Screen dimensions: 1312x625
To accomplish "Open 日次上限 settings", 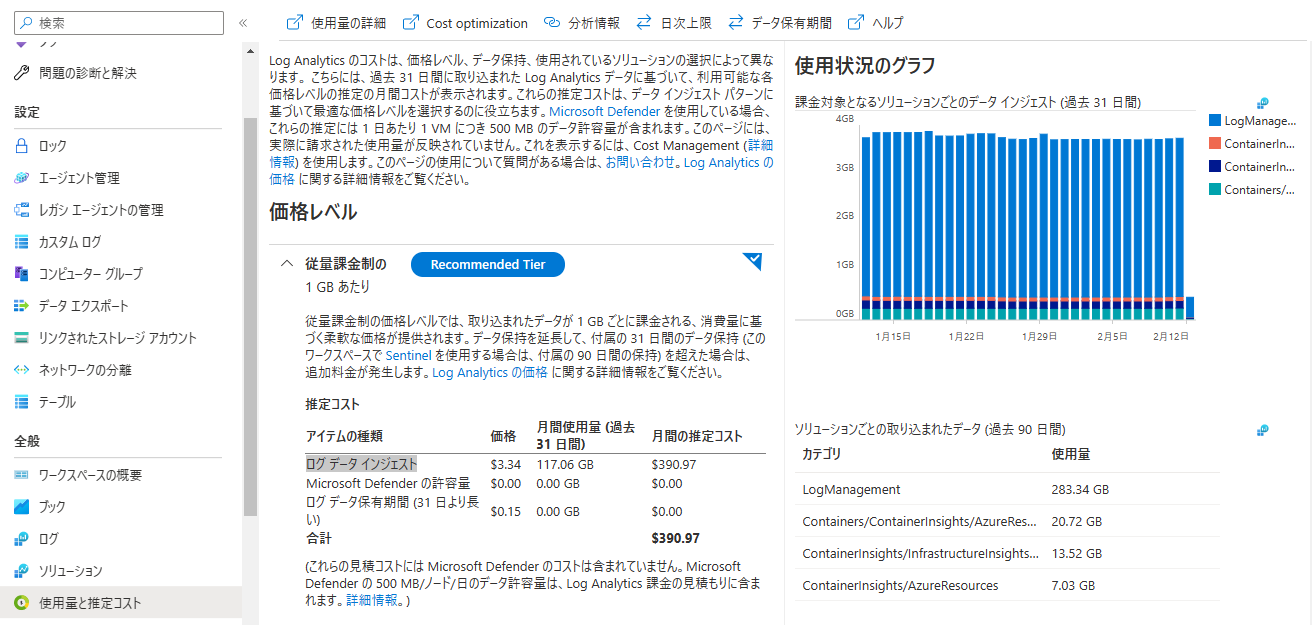I will 674,22.
